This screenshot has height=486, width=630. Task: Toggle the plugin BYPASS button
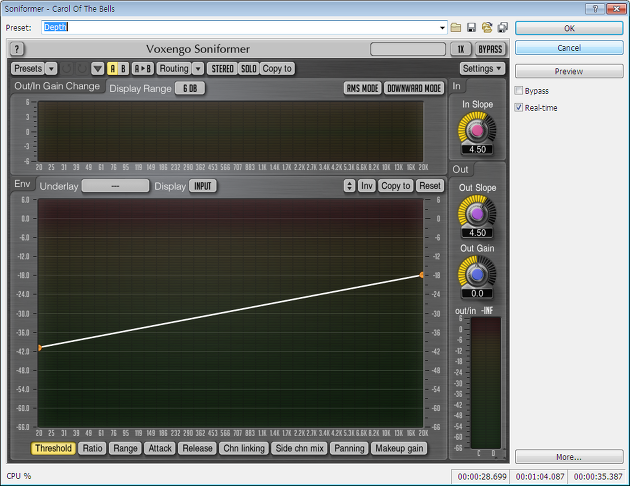[490, 49]
